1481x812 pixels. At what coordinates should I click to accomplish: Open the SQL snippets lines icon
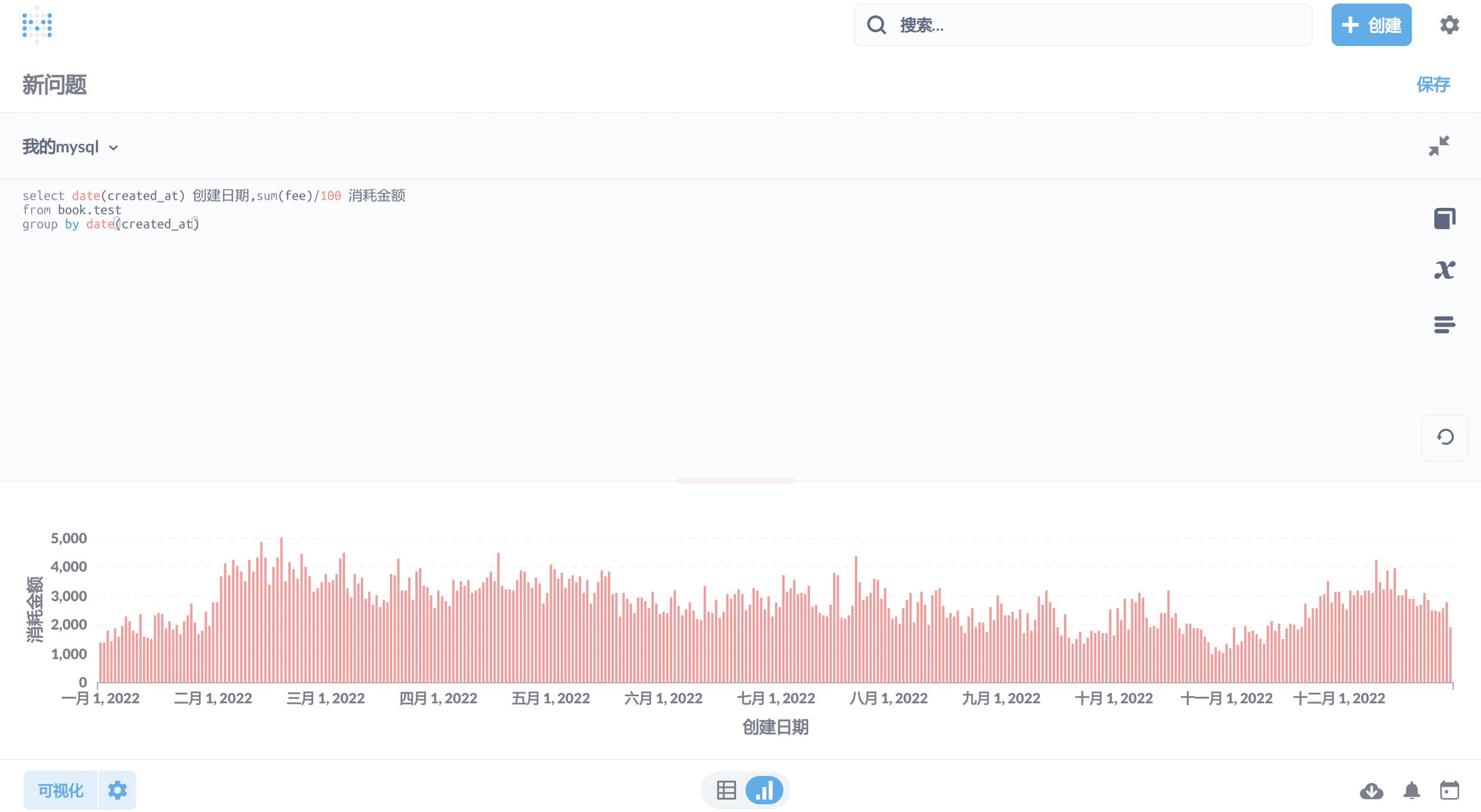1444,324
